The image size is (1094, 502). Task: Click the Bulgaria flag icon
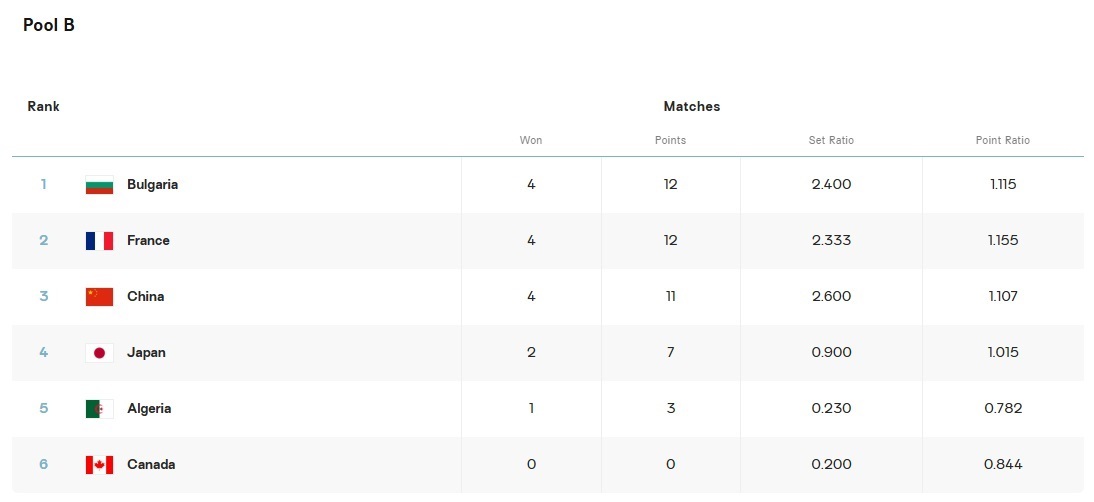(99, 185)
